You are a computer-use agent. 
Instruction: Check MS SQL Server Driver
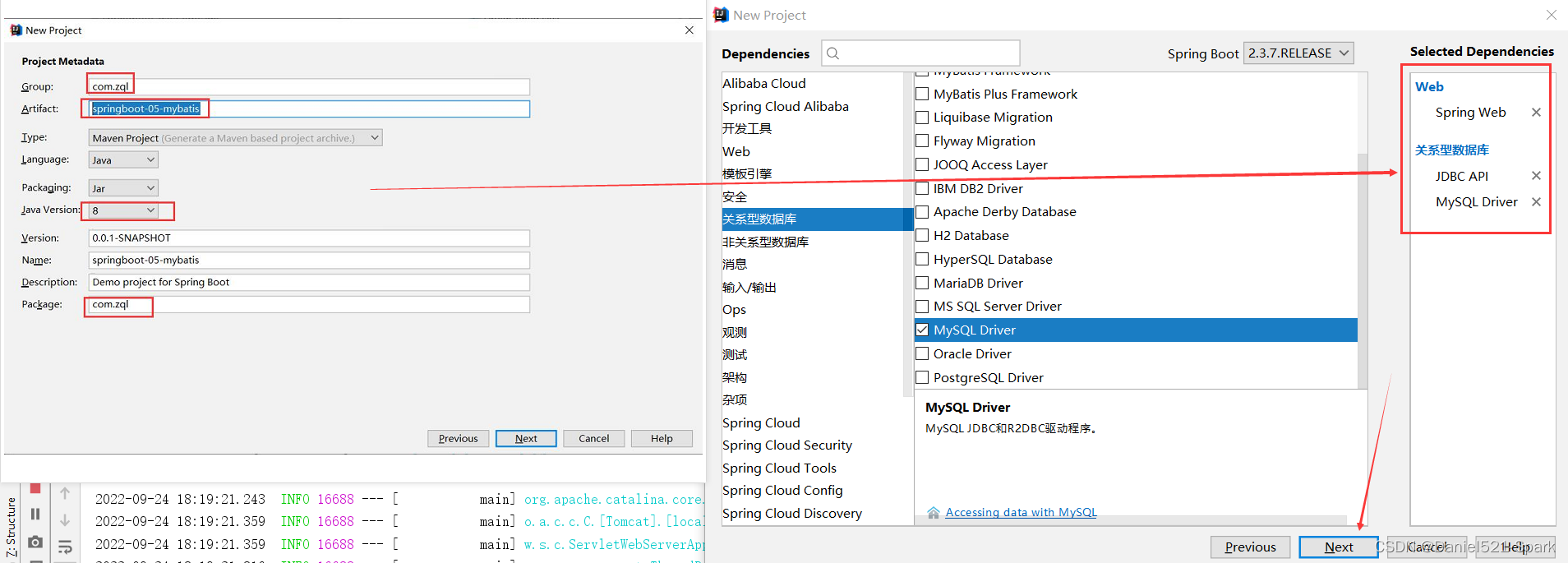(922, 306)
